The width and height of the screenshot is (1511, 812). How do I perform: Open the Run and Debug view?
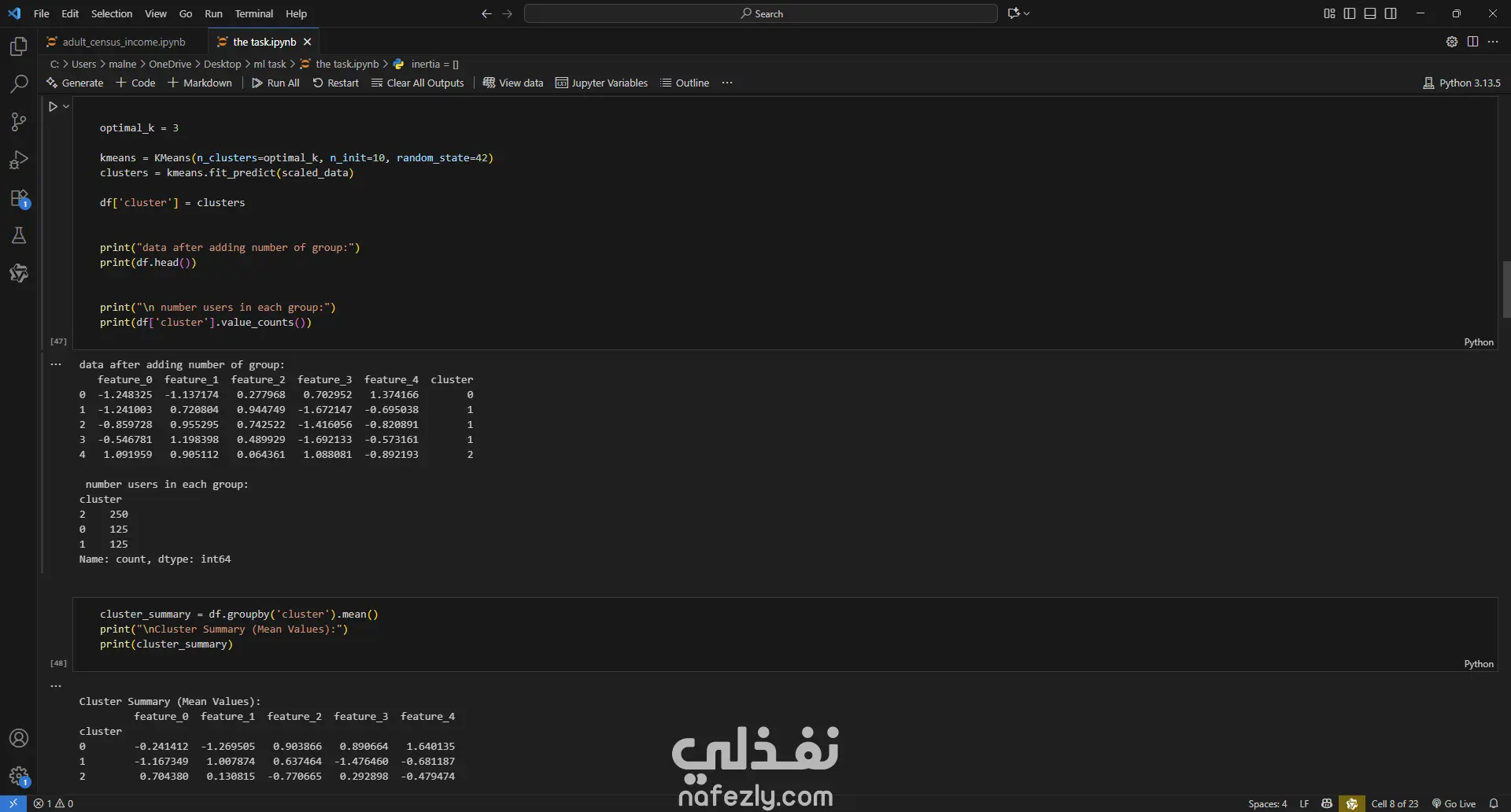click(19, 160)
